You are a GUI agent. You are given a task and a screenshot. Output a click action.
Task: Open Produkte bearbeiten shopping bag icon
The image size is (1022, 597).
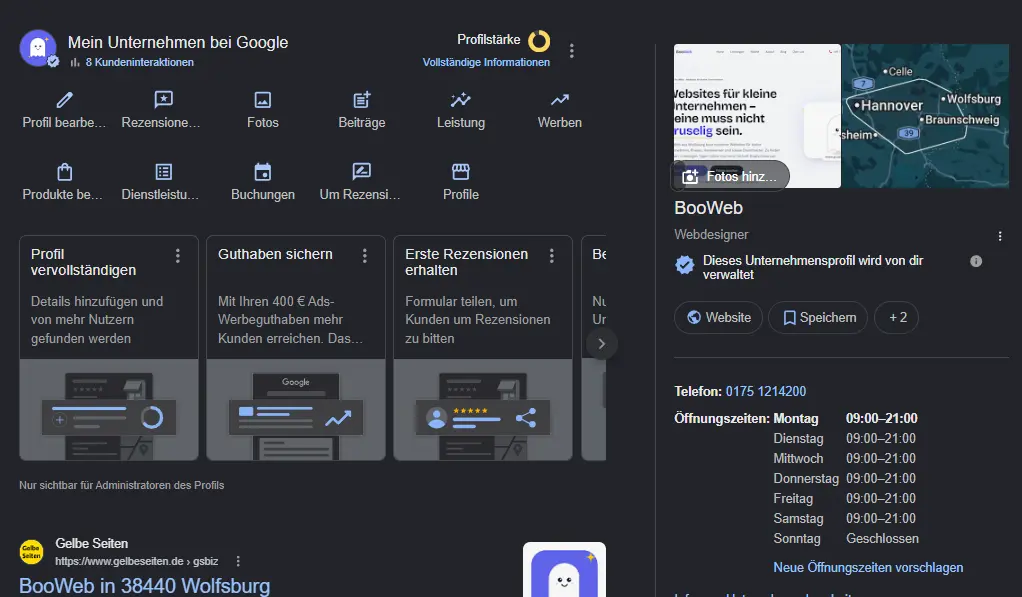click(x=64, y=172)
